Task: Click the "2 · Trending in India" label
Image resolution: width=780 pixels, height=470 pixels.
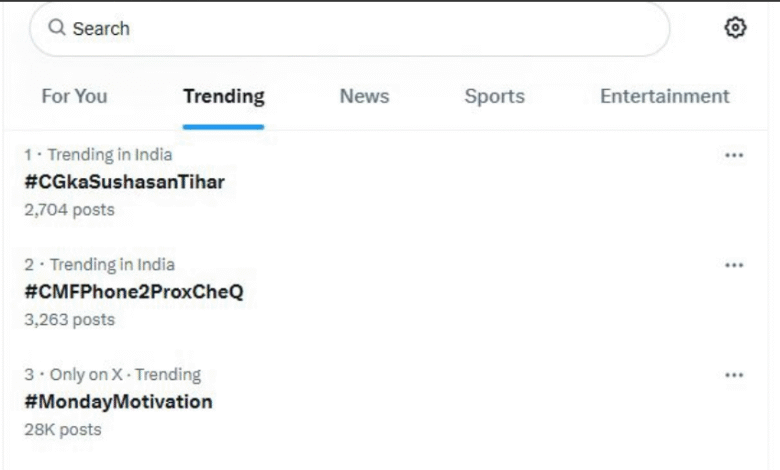Action: click(99, 265)
